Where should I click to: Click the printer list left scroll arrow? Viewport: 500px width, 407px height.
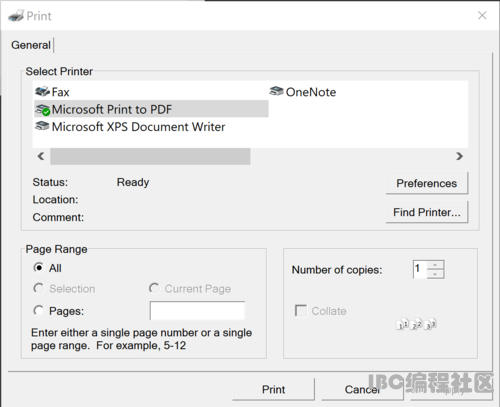[x=41, y=156]
